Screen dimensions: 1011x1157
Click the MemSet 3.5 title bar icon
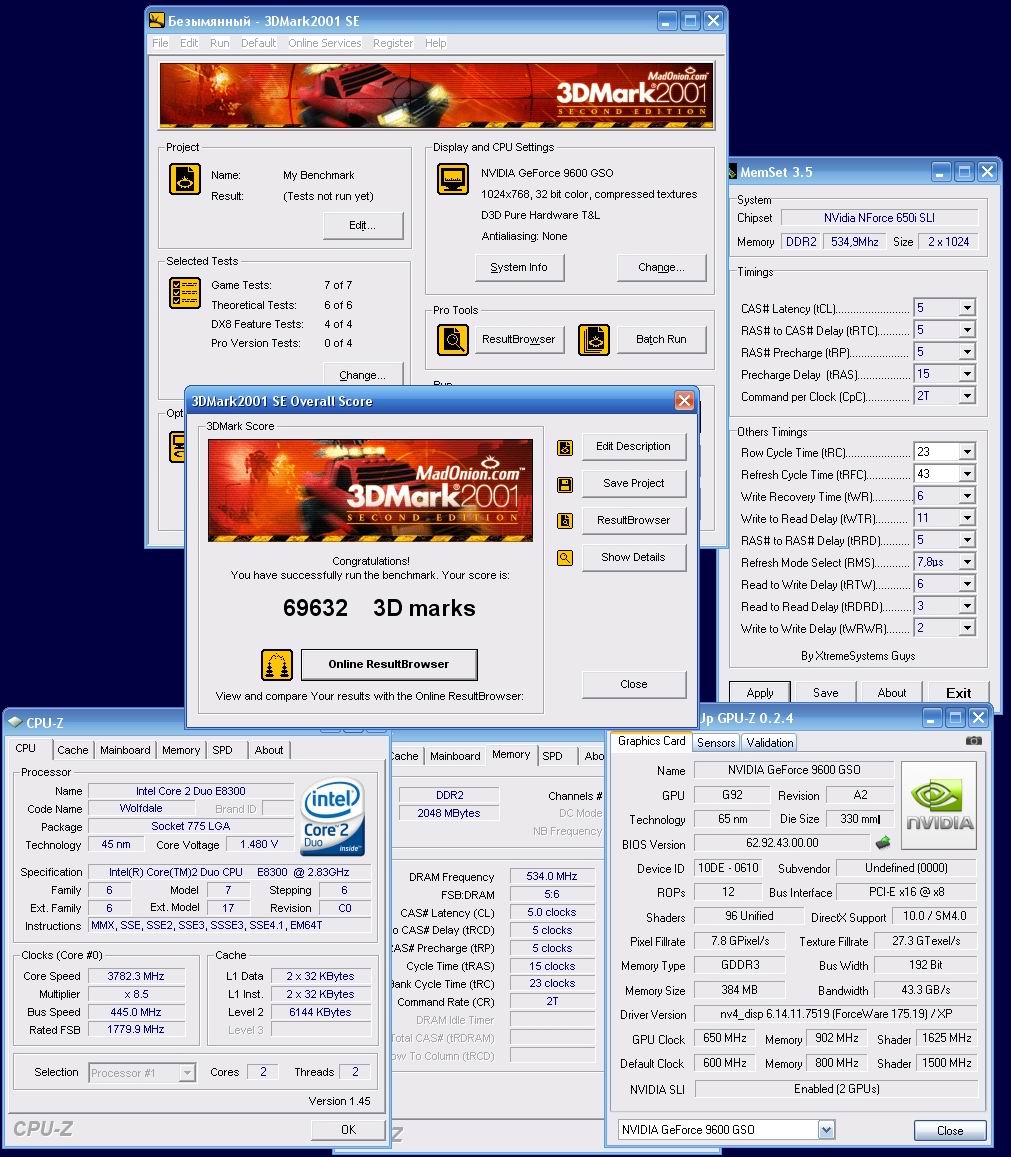pos(732,172)
